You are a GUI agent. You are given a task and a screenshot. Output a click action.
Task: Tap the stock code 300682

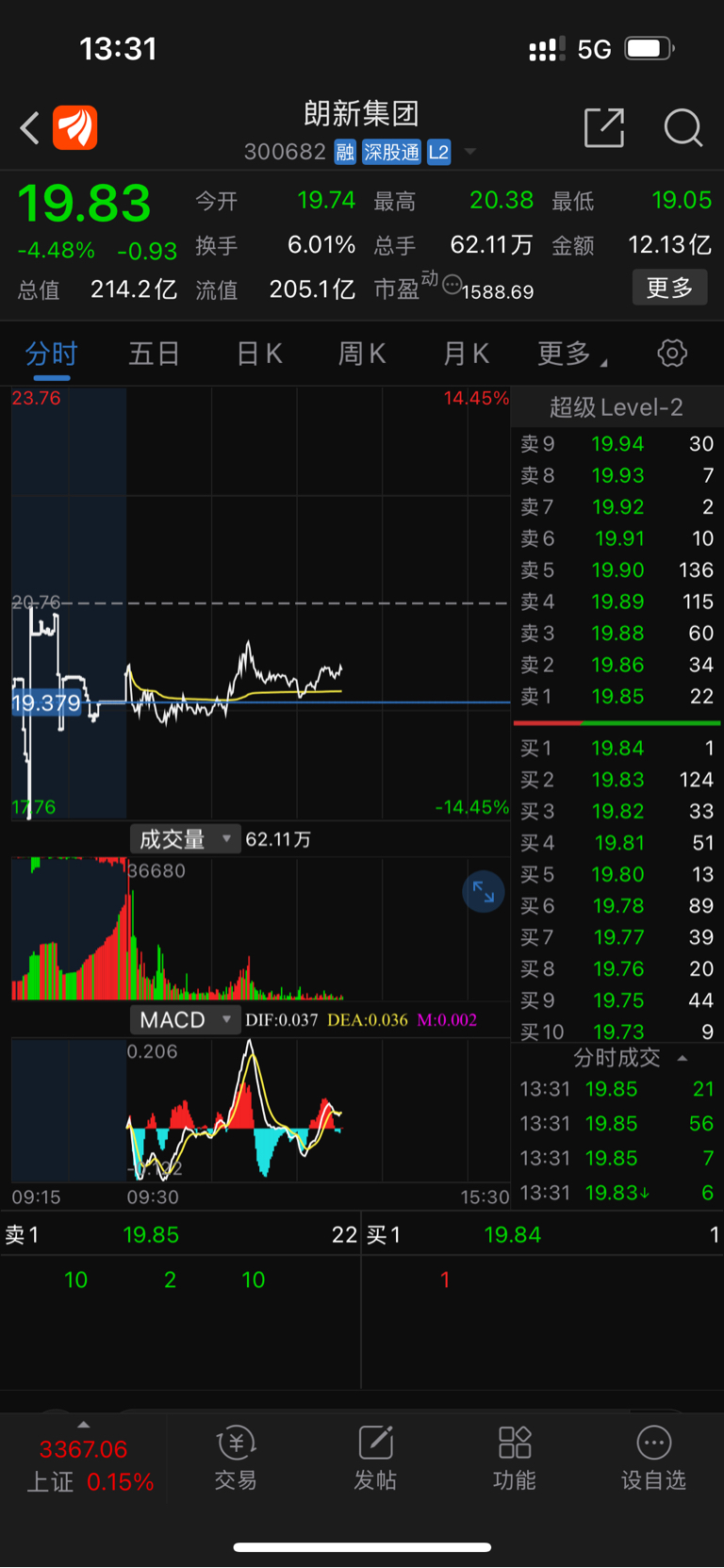click(285, 152)
